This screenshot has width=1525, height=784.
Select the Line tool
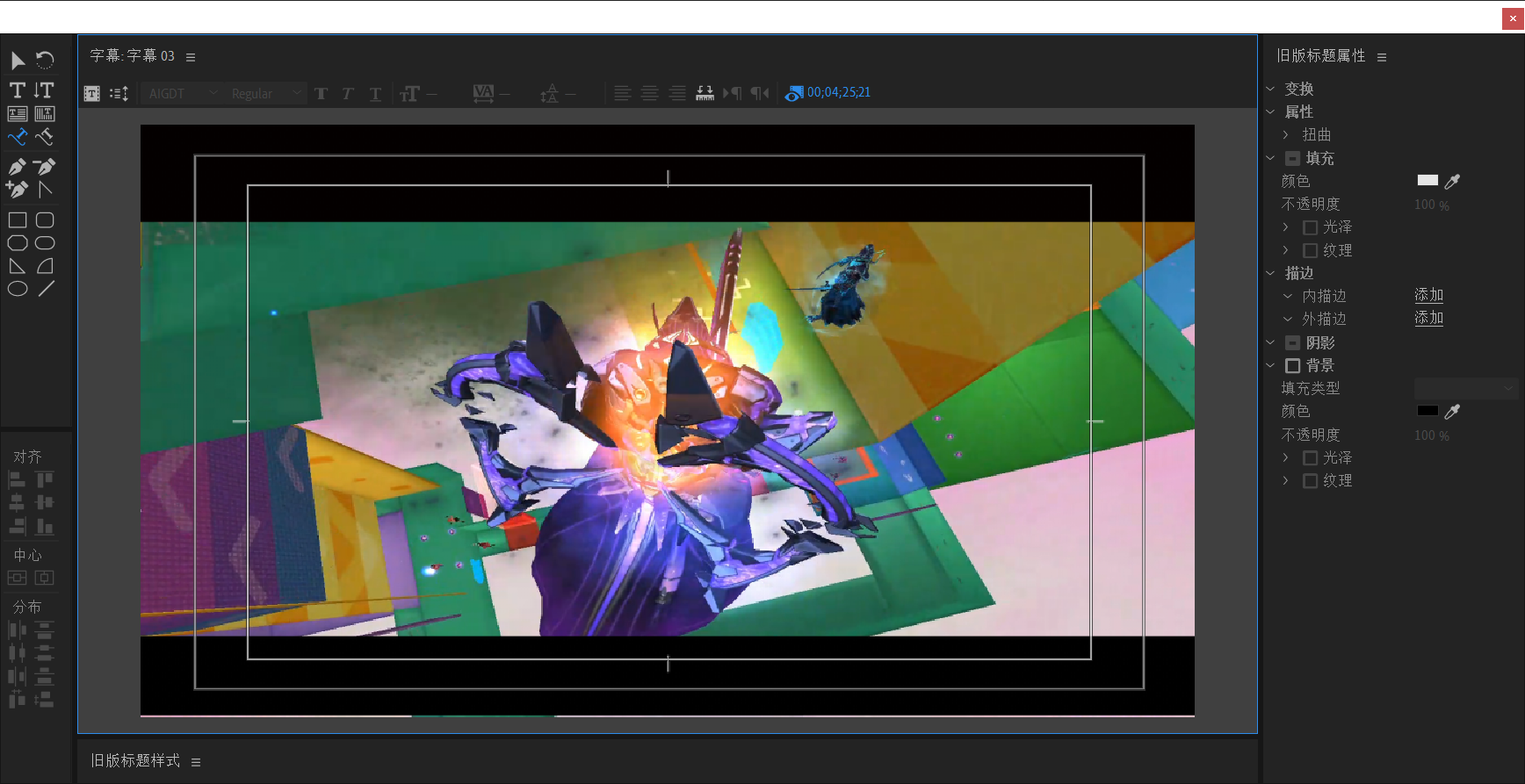tap(46, 289)
